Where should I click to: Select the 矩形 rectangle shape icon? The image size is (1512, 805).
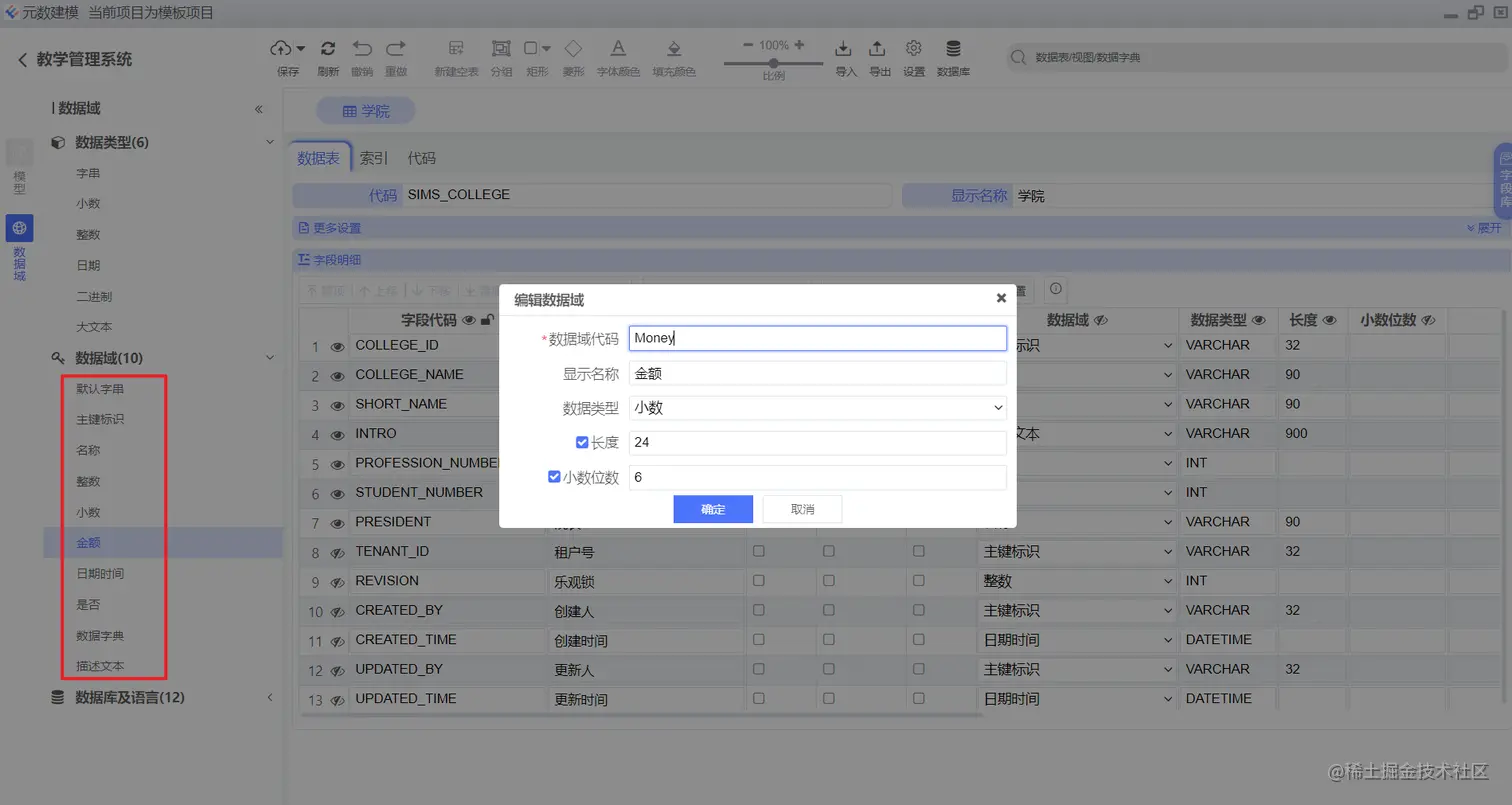point(531,48)
